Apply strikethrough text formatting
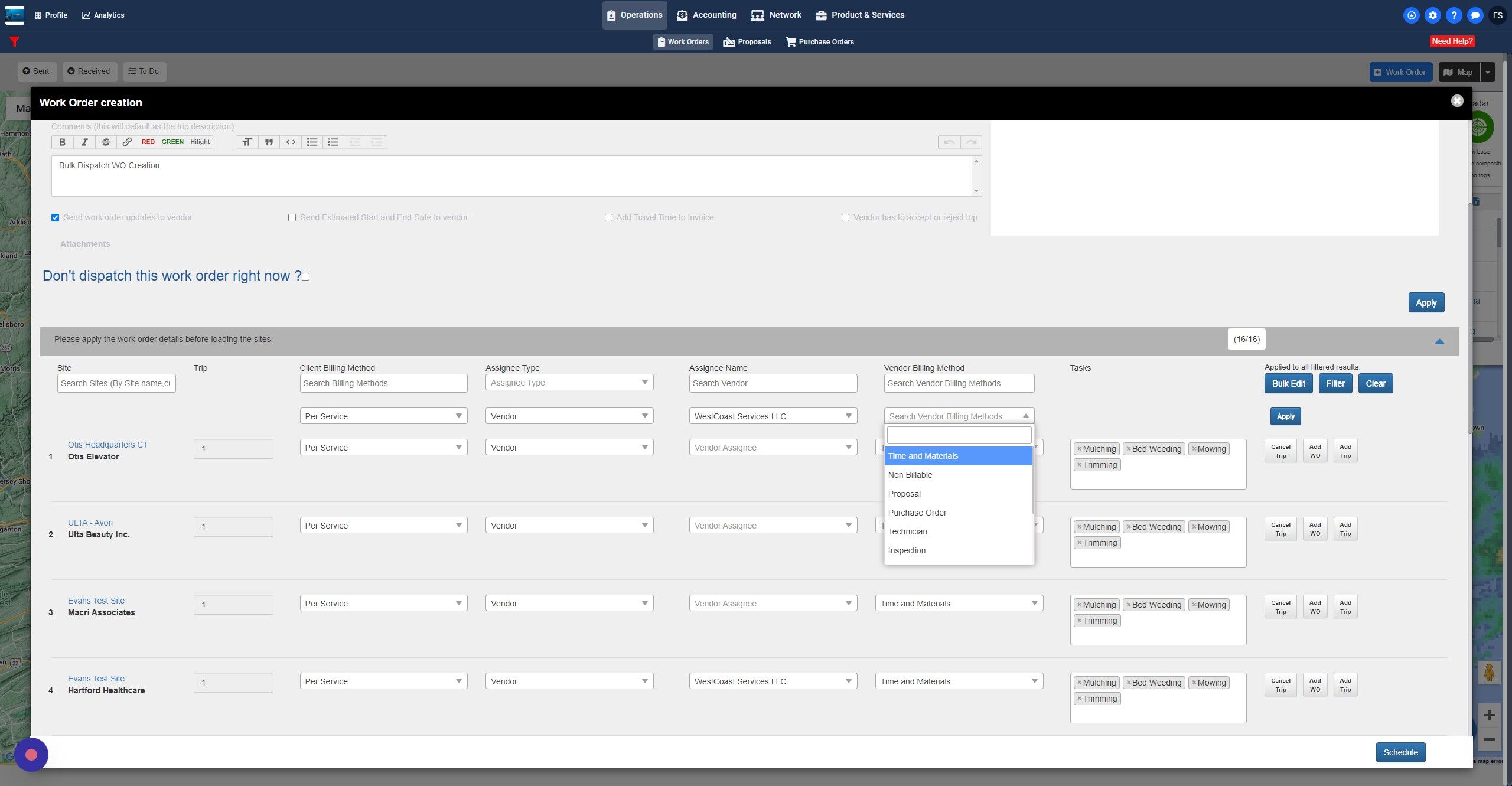 coord(106,142)
